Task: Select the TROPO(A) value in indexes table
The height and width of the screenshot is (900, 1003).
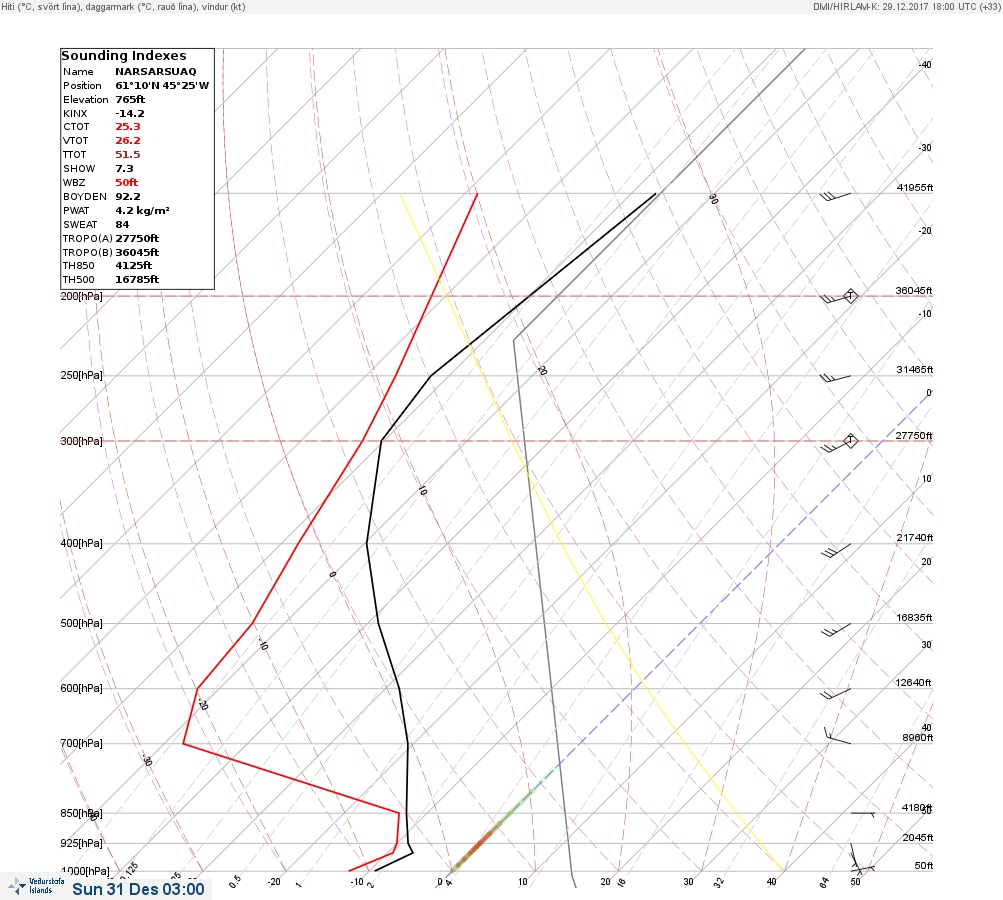Action: click(x=137, y=239)
